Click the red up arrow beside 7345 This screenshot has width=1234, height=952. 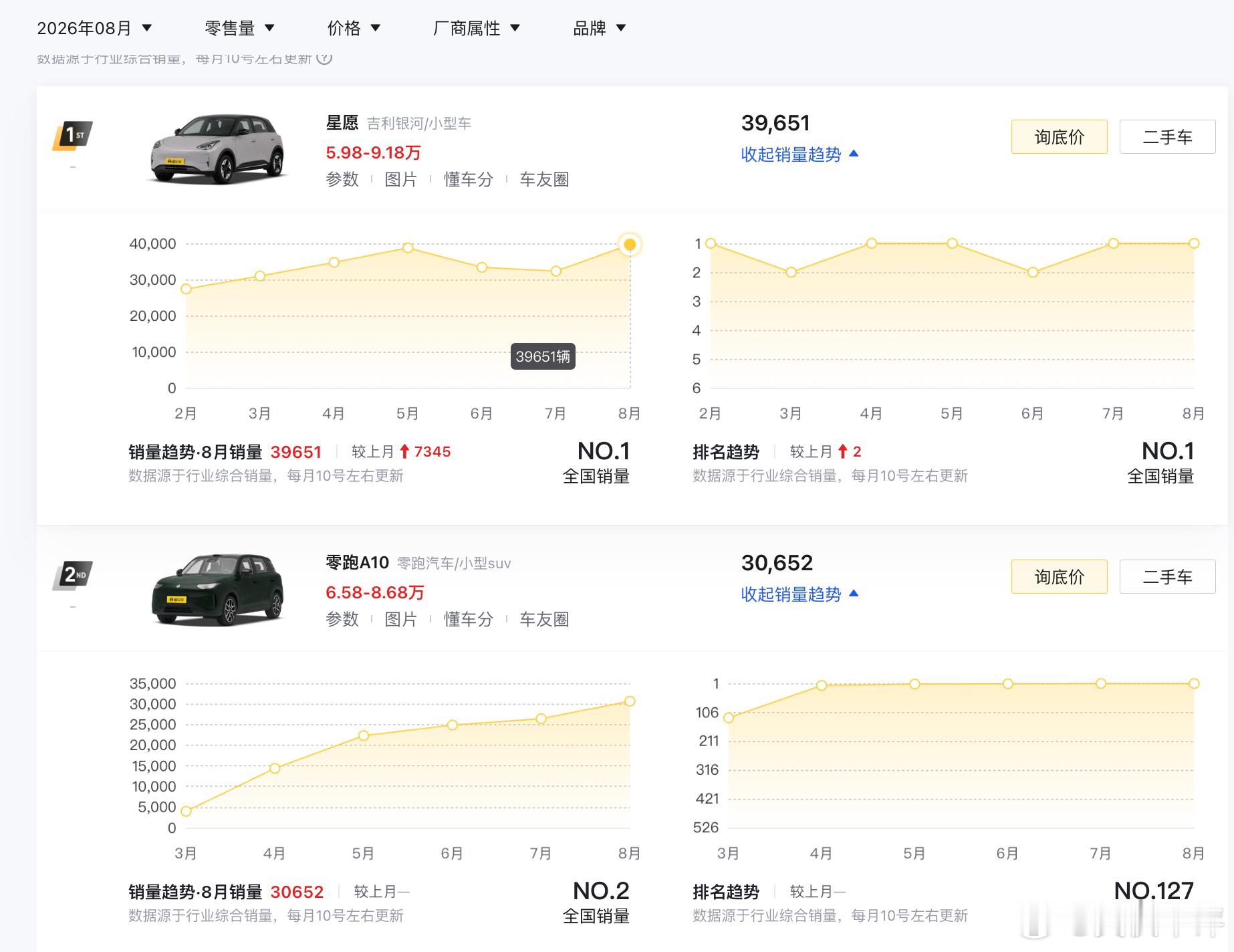[x=404, y=452]
